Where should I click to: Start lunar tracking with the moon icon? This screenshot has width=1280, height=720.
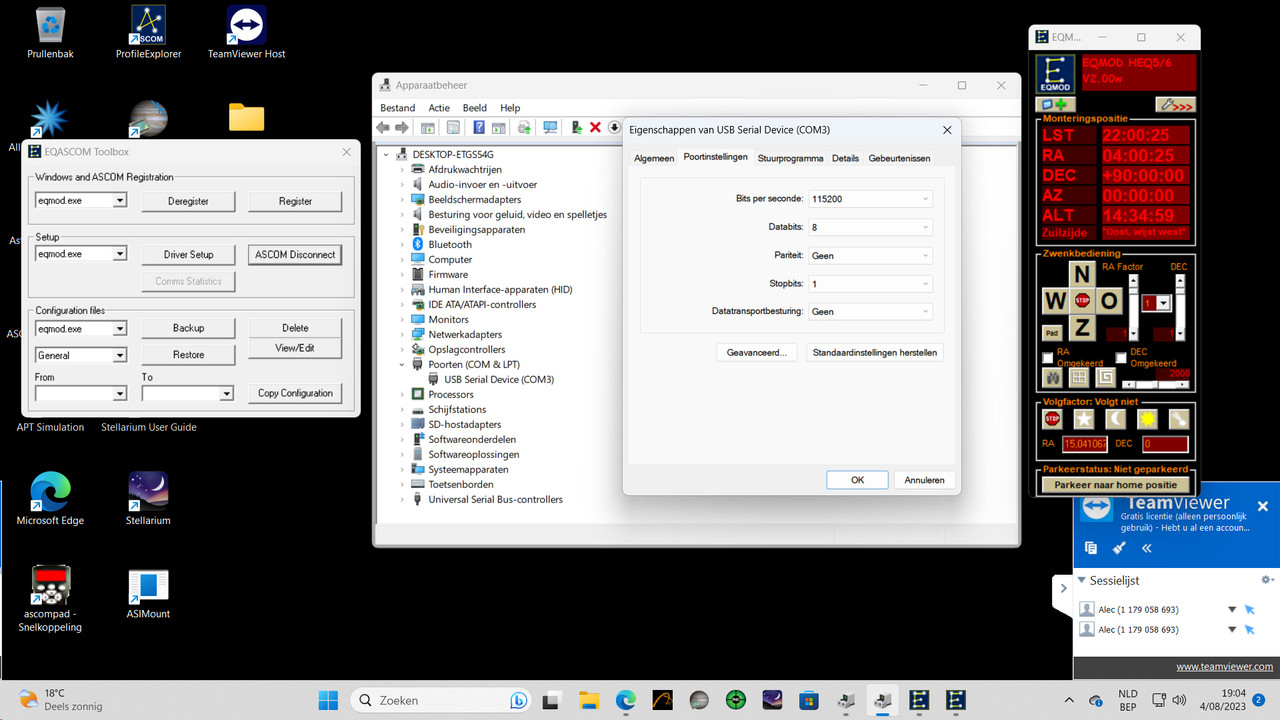(x=1115, y=419)
